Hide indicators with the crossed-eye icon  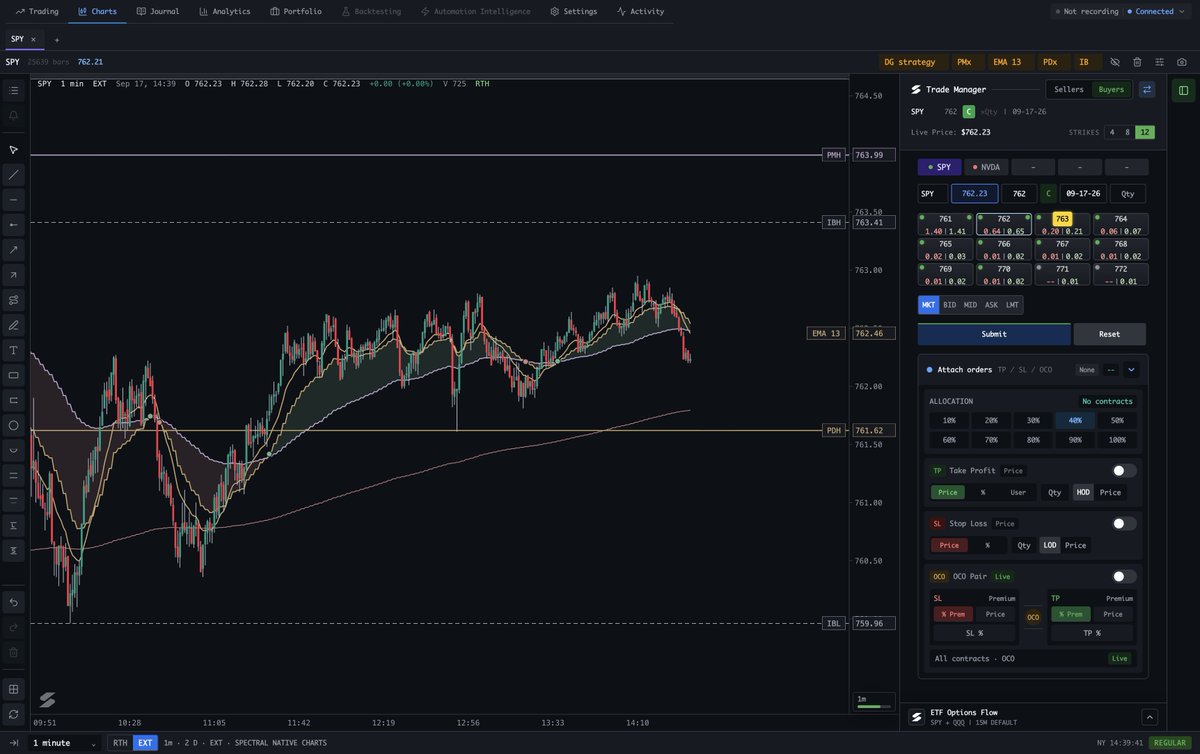[x=1115, y=62]
